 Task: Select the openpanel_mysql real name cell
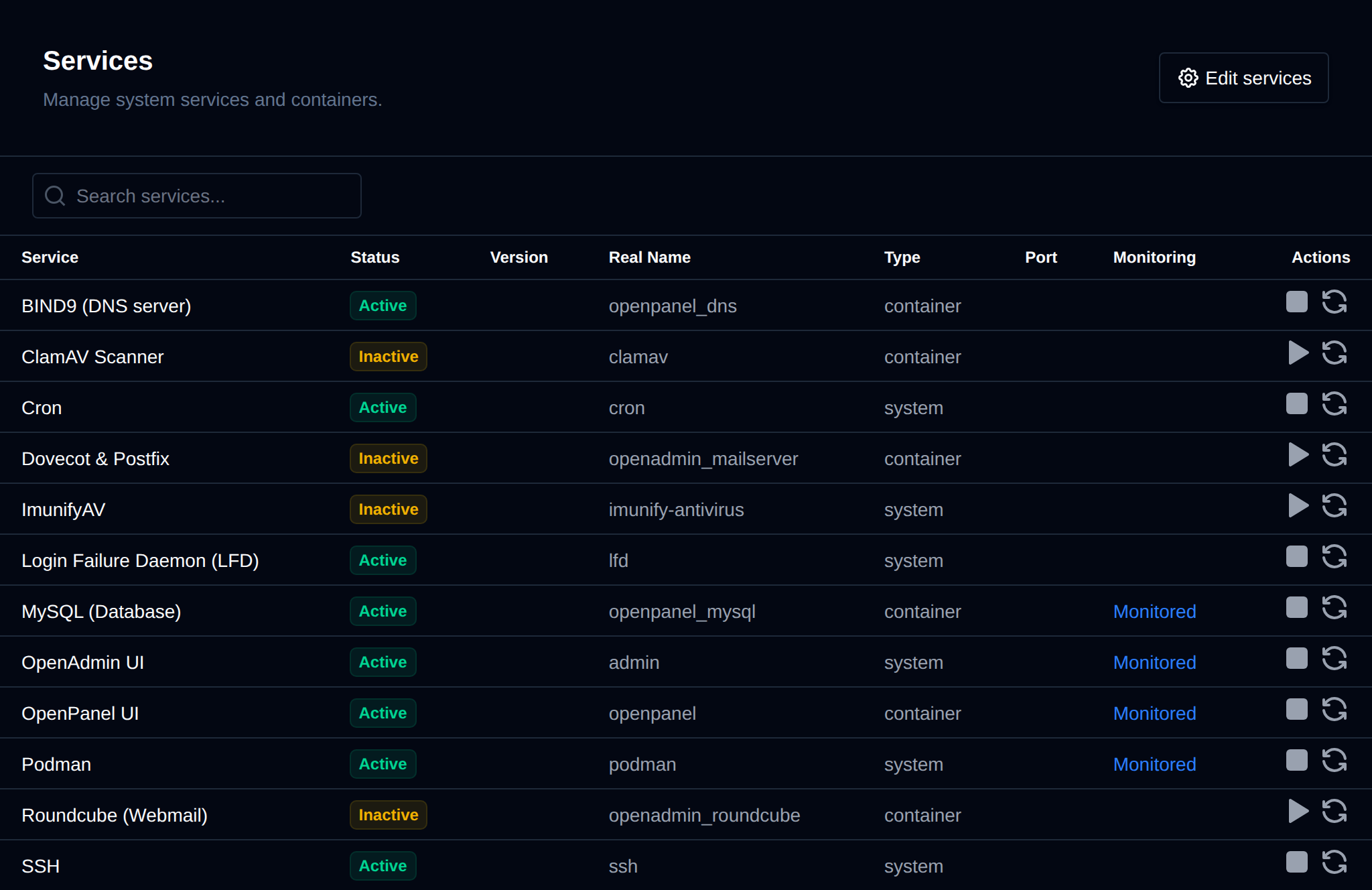tap(682, 612)
